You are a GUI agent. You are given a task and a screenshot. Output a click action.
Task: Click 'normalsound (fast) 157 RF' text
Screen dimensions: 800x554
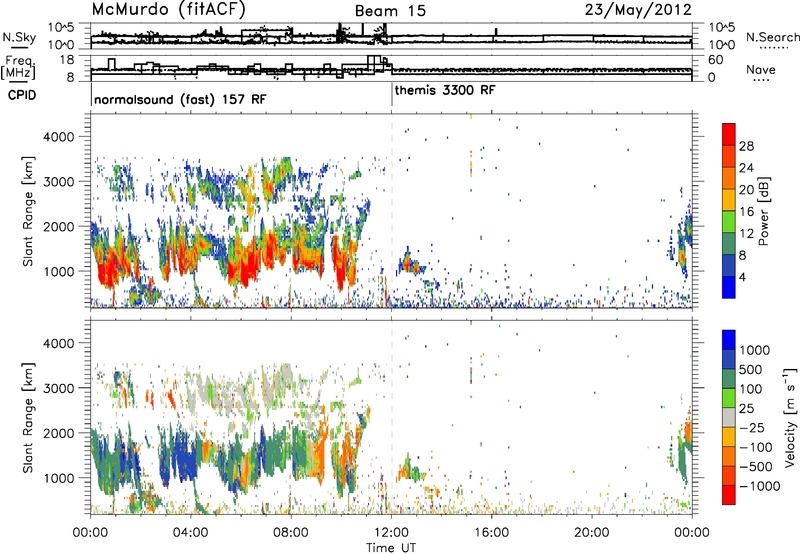point(180,99)
